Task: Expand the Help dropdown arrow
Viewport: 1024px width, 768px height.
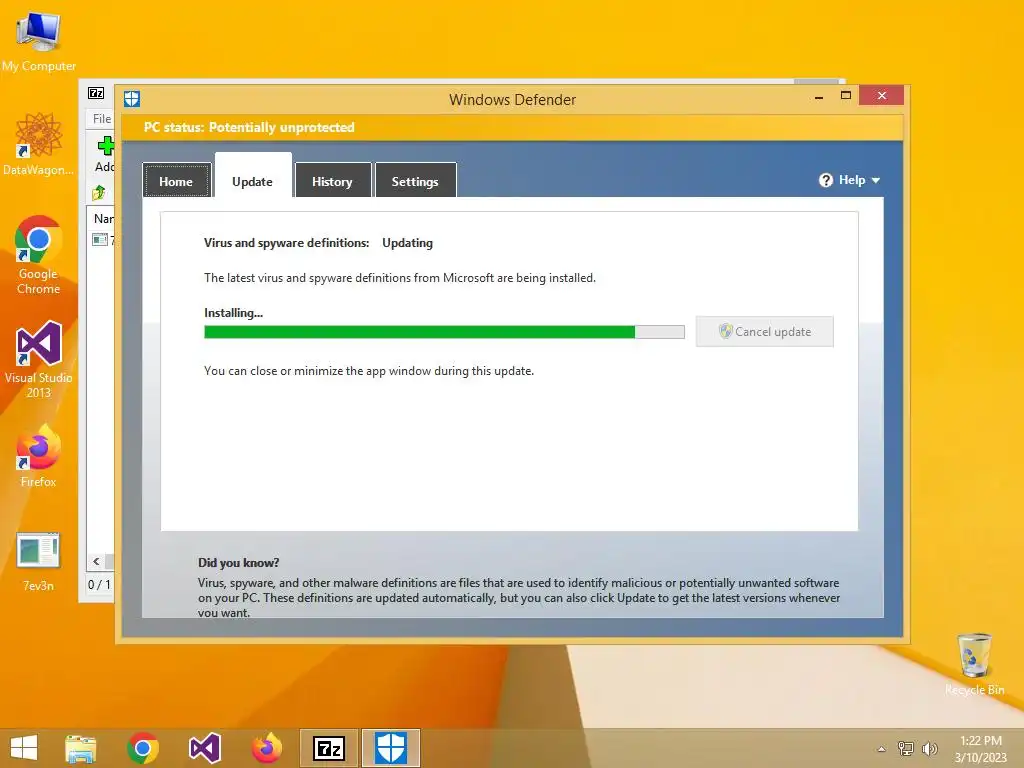Action: click(x=876, y=180)
